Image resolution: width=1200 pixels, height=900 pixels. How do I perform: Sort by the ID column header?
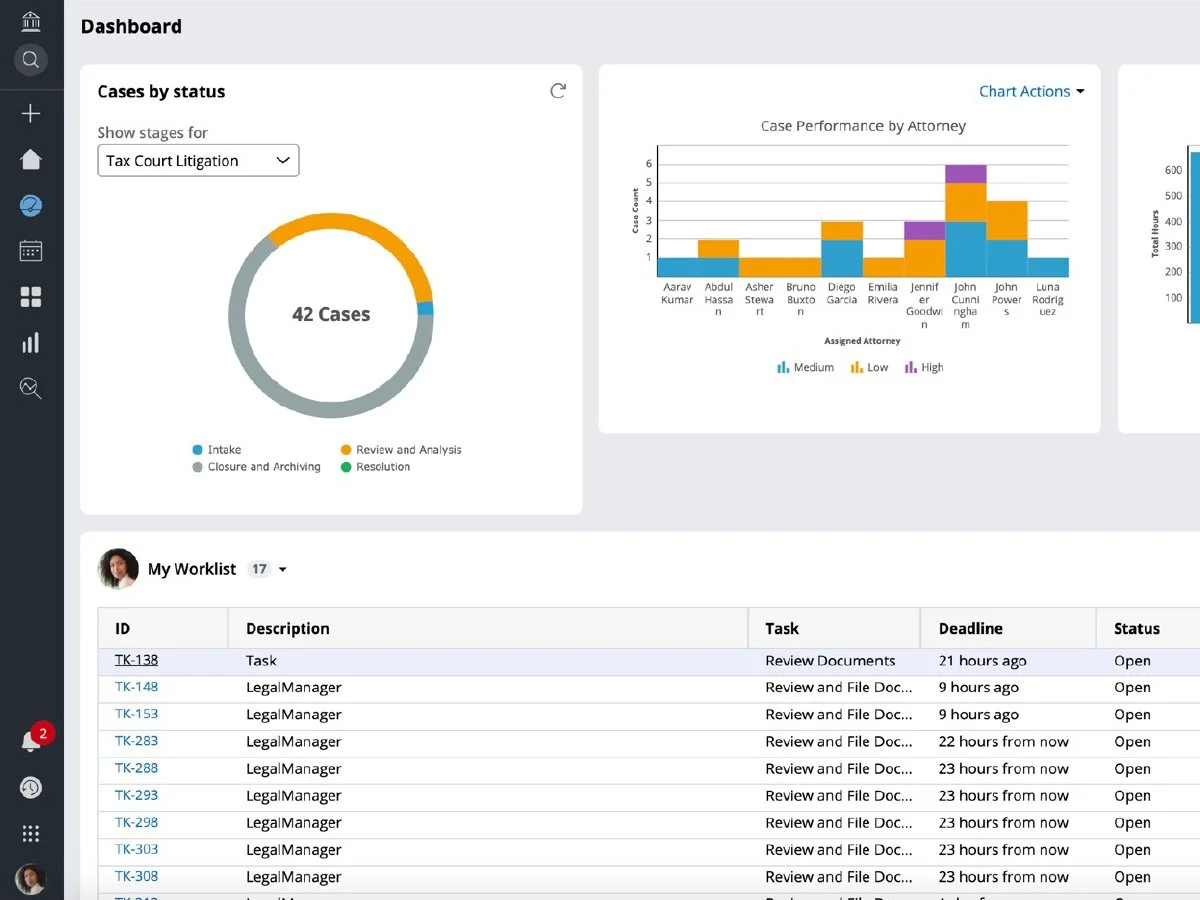point(163,629)
